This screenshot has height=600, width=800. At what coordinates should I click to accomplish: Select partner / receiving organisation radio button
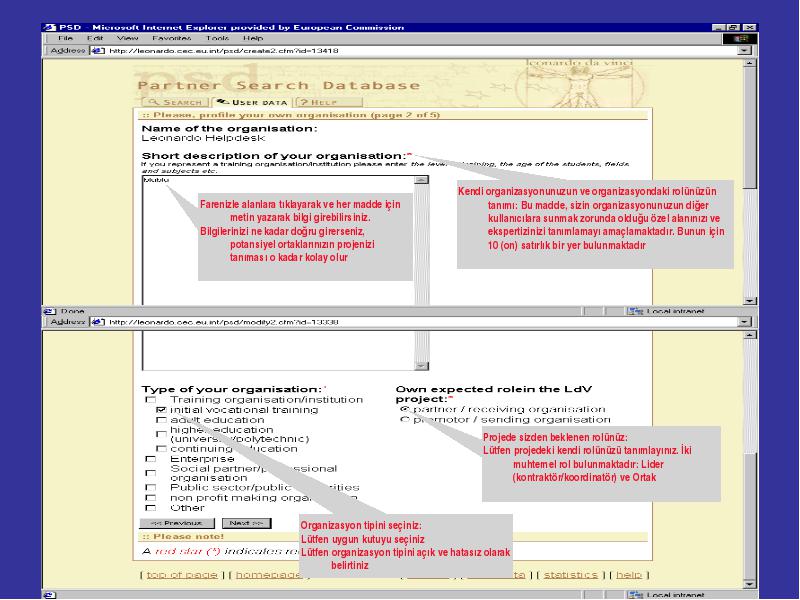tap(405, 409)
